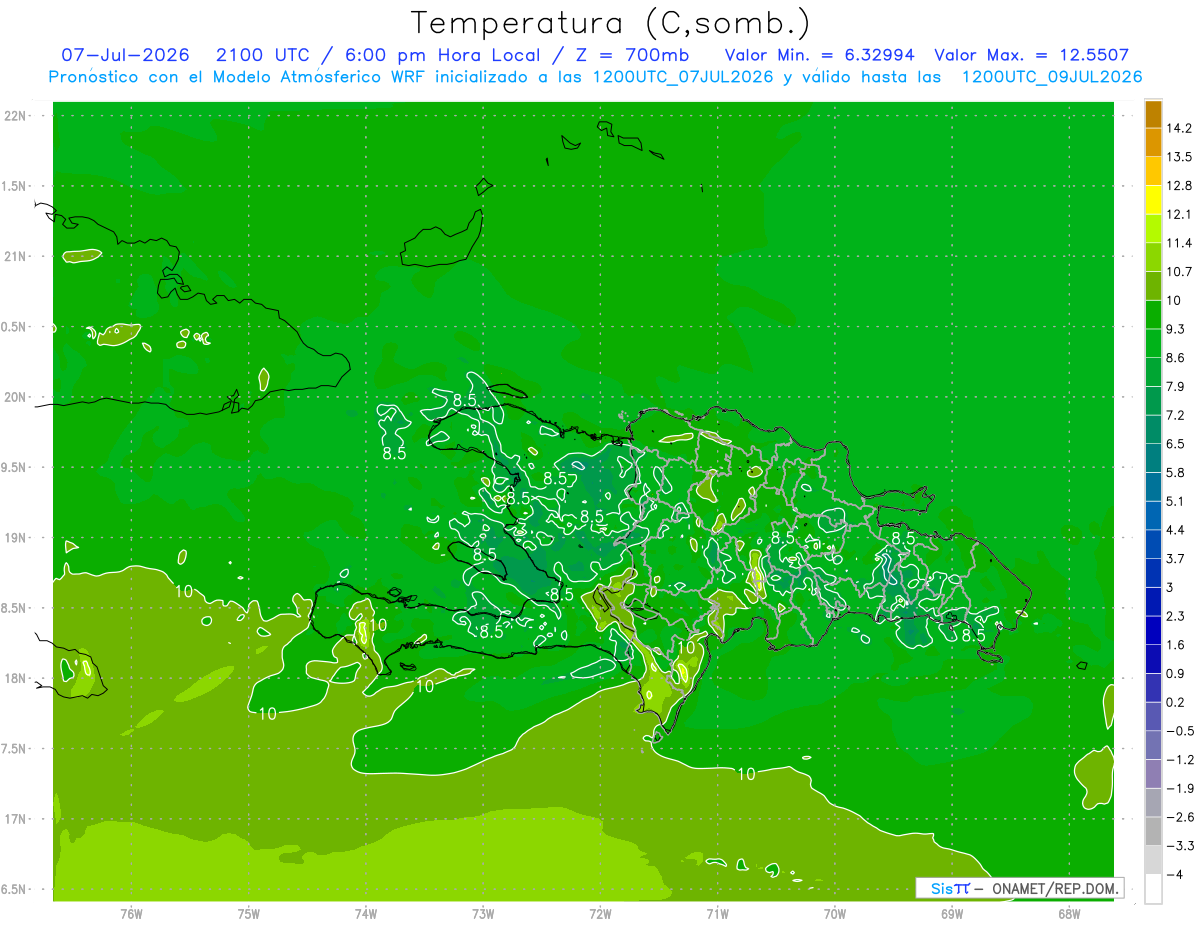Pick the white swatch below -4
This screenshot has width=1200, height=927.
[x=1153, y=889]
